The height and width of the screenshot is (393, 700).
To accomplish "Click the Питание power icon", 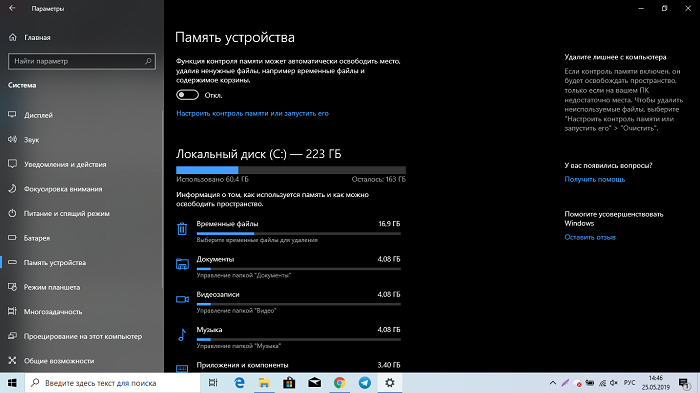I will 12,213.
